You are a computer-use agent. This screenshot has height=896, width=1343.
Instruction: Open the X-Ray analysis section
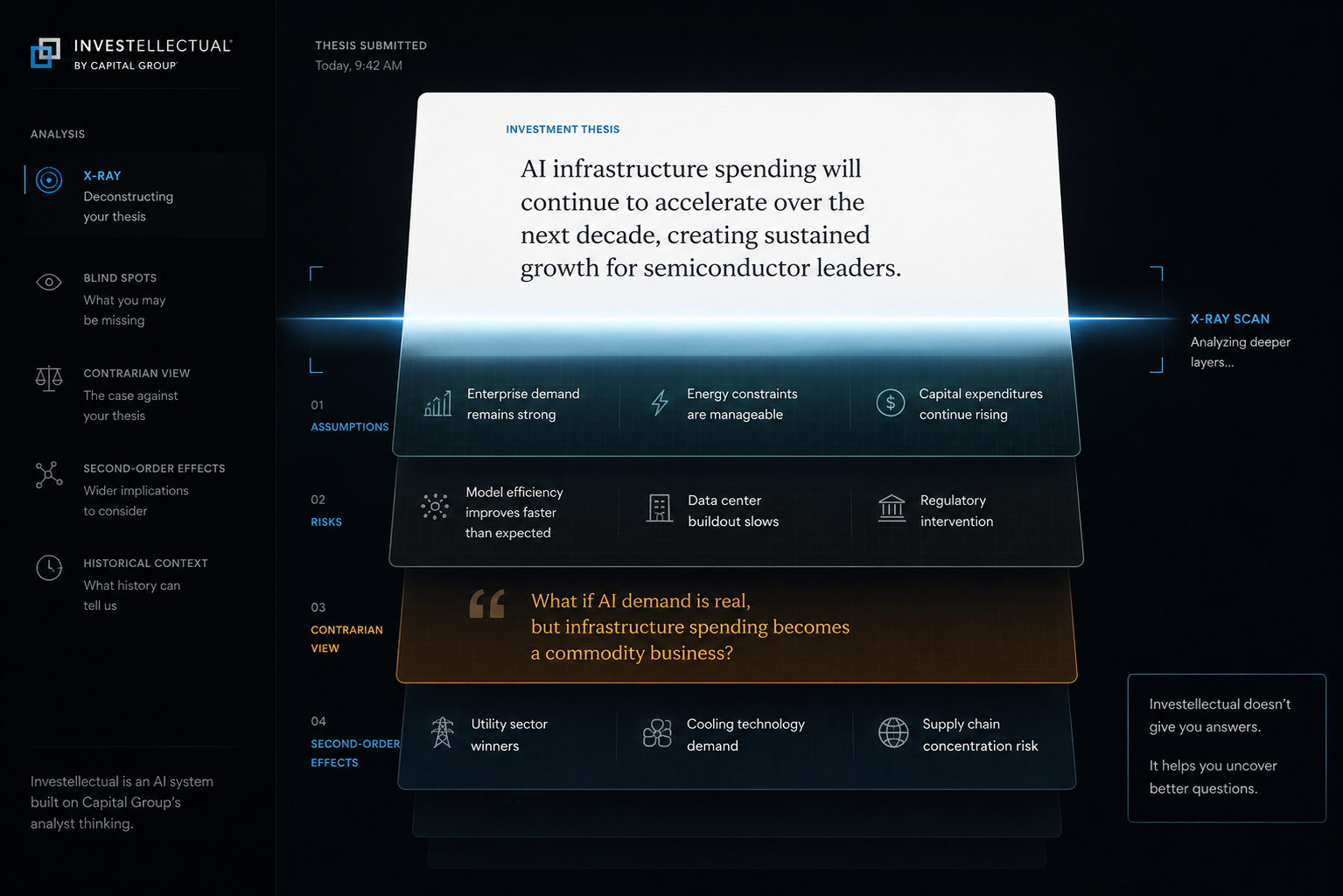tap(145, 195)
